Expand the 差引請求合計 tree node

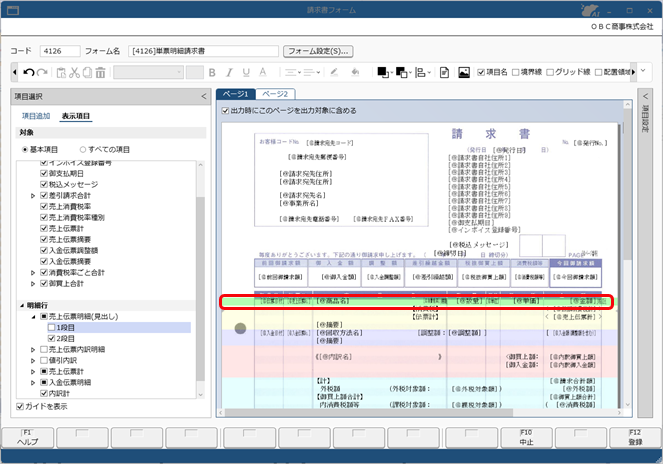coord(33,196)
